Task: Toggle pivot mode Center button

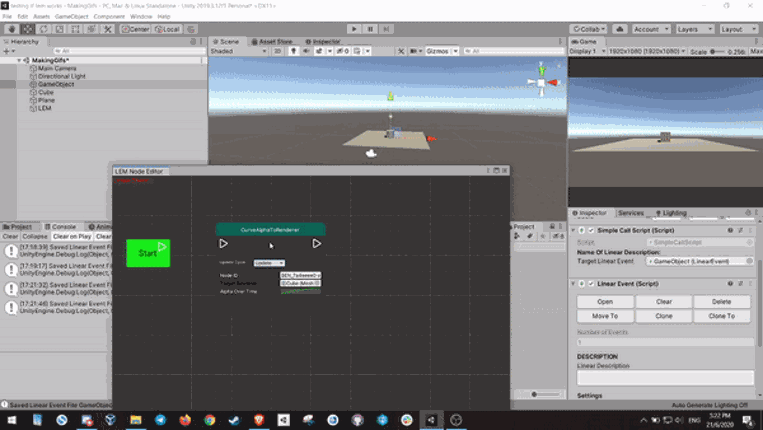Action: (135, 29)
